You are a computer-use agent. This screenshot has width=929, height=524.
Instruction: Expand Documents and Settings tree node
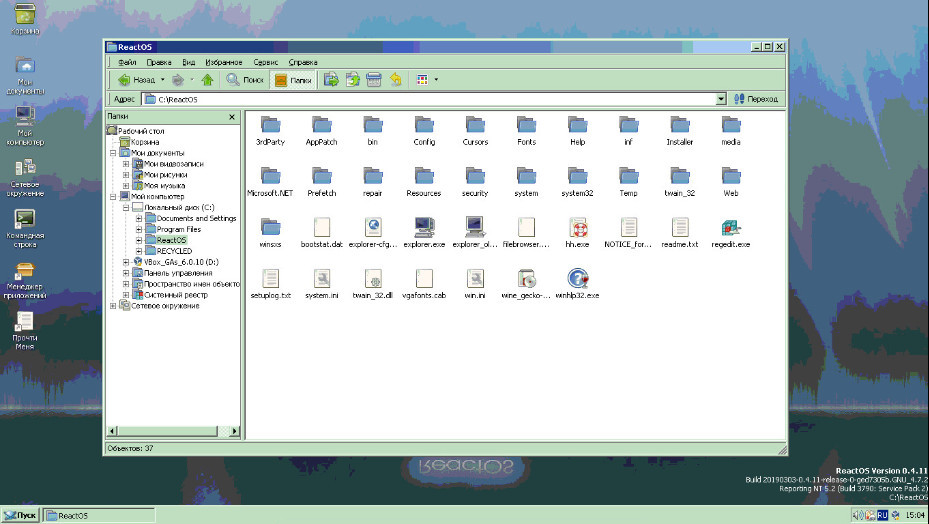pyautogui.click(x=139, y=218)
